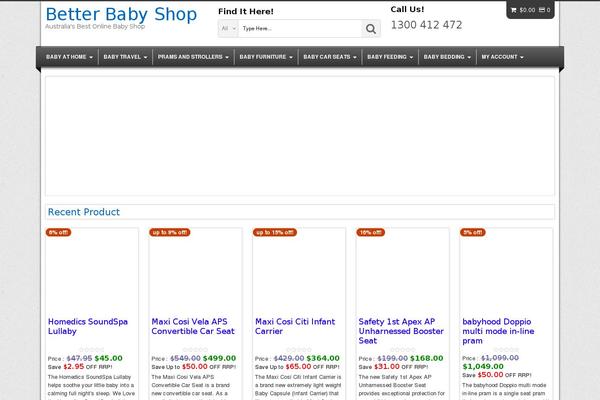Click the $499.00 Vela sale price
This screenshot has height=400, width=600.
[219, 359]
